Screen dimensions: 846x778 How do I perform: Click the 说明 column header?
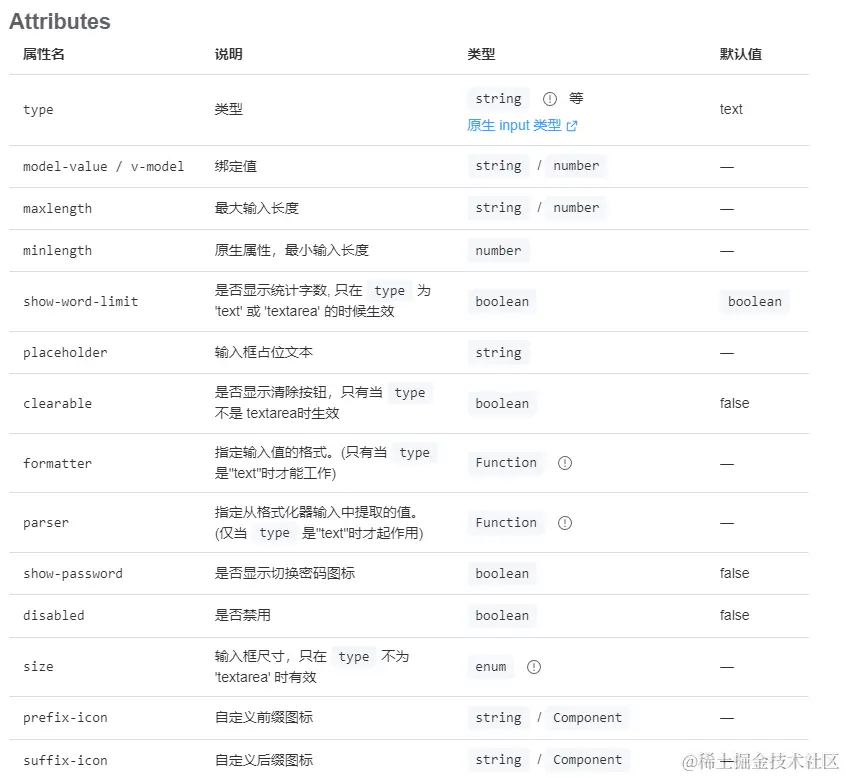228,54
